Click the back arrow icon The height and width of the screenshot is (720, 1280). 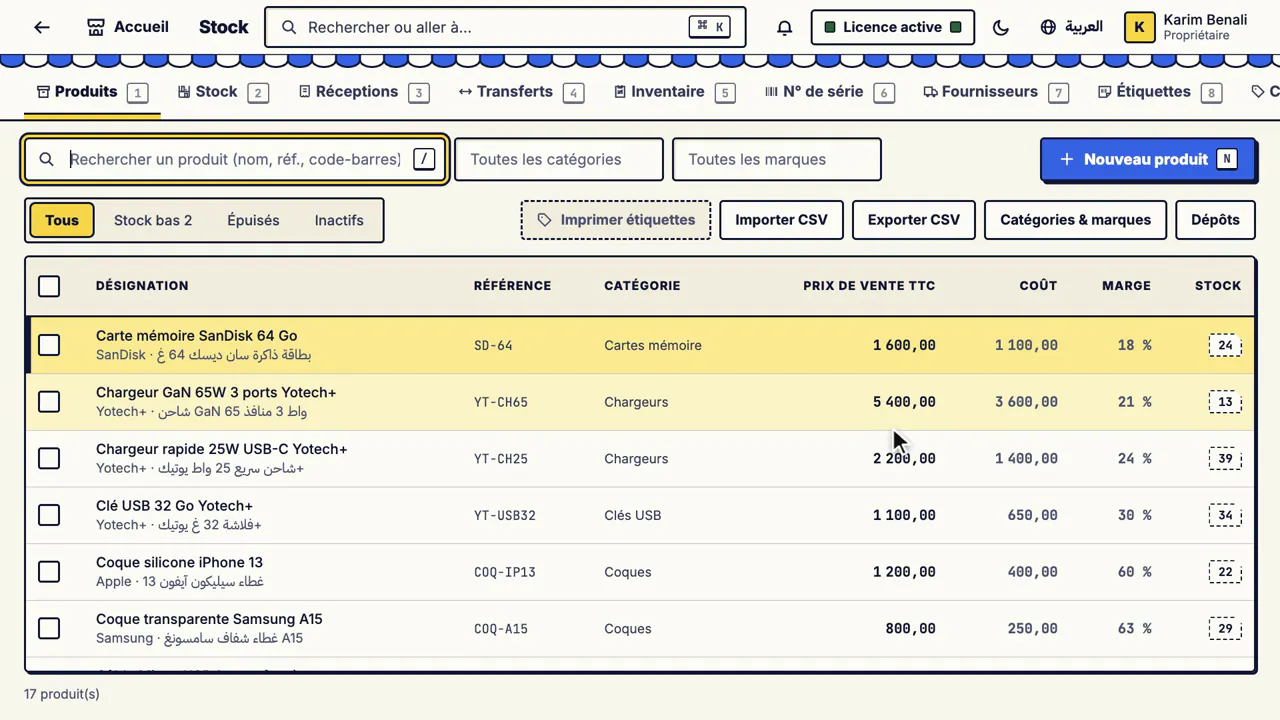tap(41, 27)
